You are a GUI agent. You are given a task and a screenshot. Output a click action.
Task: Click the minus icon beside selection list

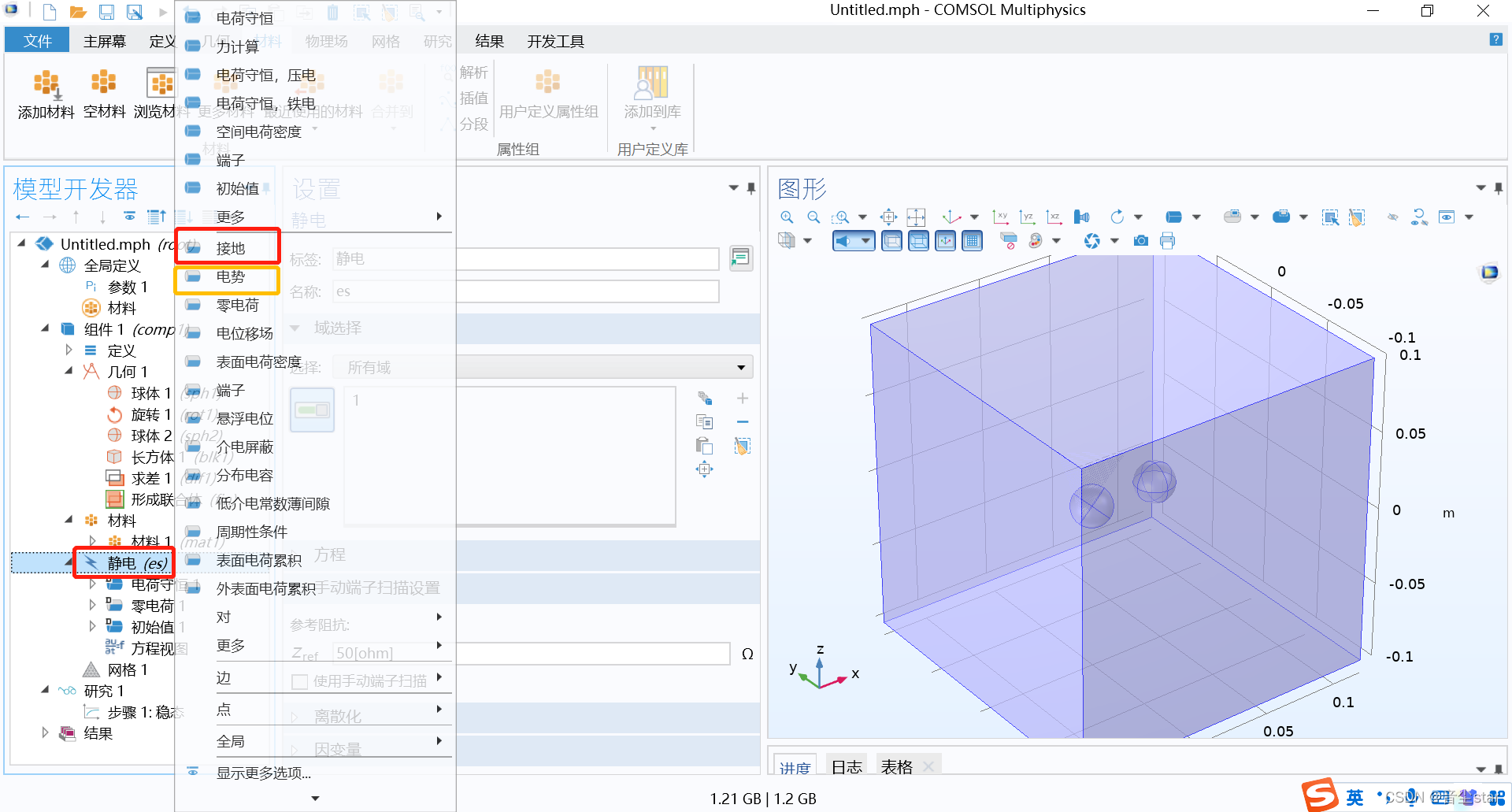(x=742, y=422)
